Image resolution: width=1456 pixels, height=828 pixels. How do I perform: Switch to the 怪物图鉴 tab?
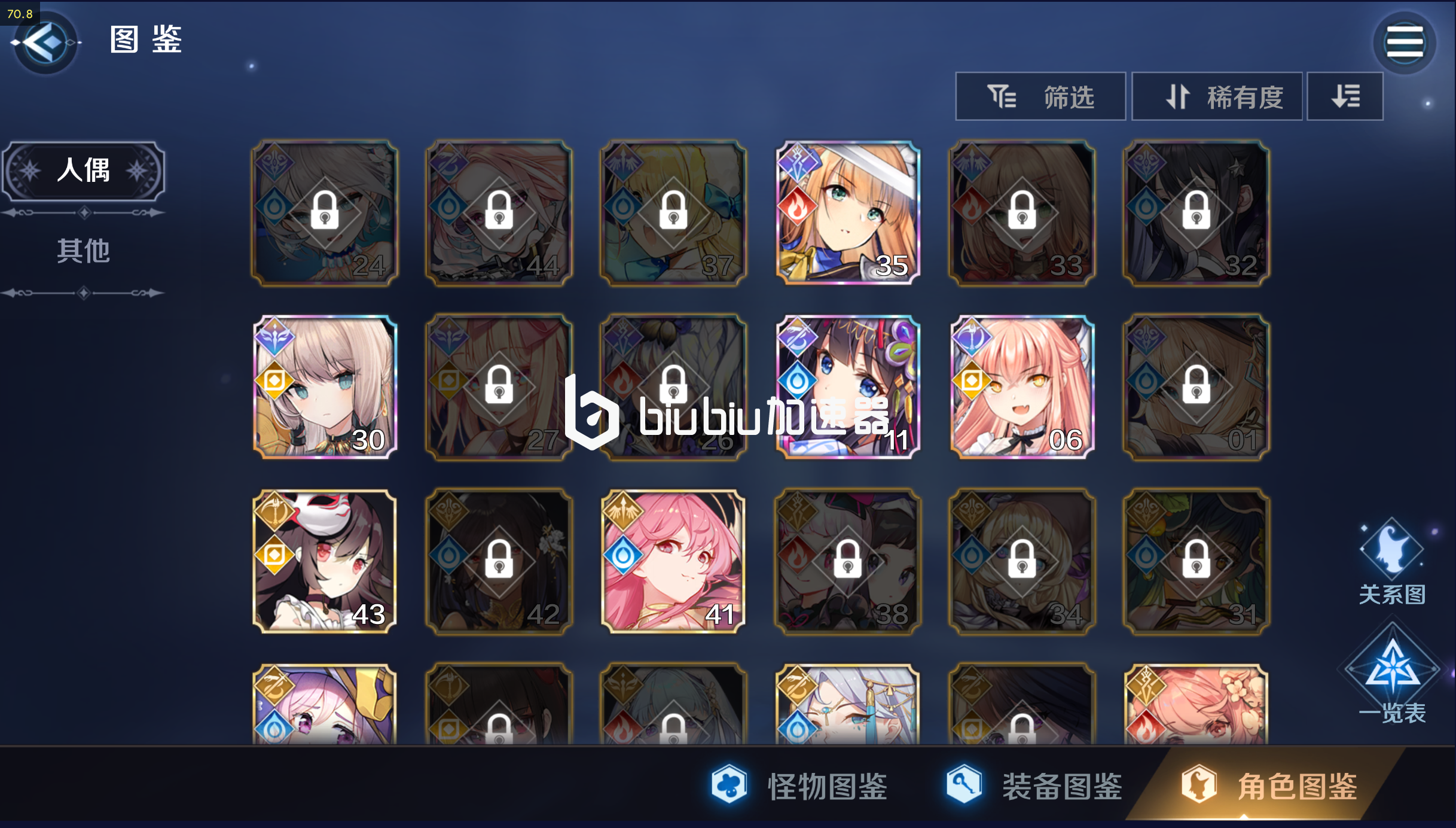point(800,786)
